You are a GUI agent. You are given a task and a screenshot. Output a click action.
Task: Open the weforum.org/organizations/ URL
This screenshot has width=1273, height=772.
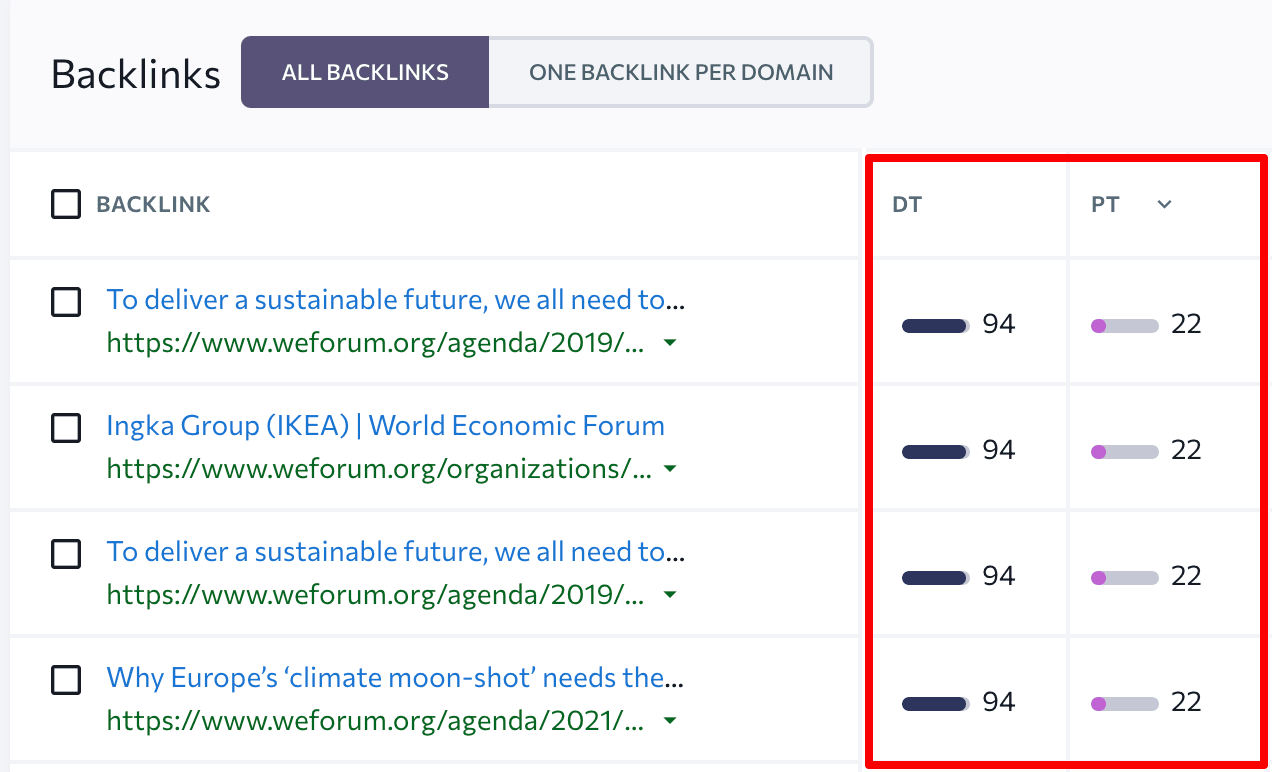tap(379, 468)
